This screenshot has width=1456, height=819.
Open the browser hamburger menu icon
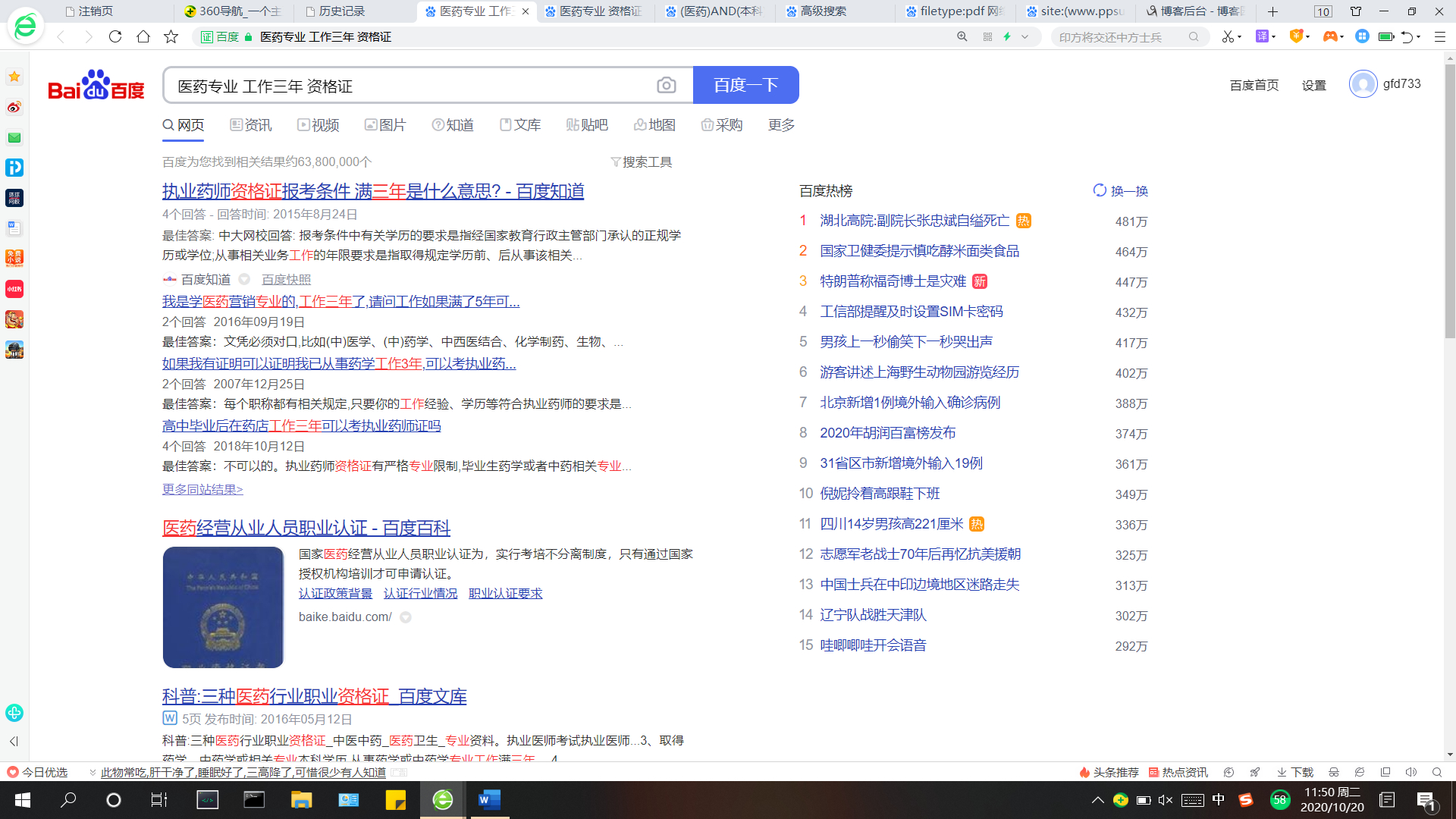1439,36
